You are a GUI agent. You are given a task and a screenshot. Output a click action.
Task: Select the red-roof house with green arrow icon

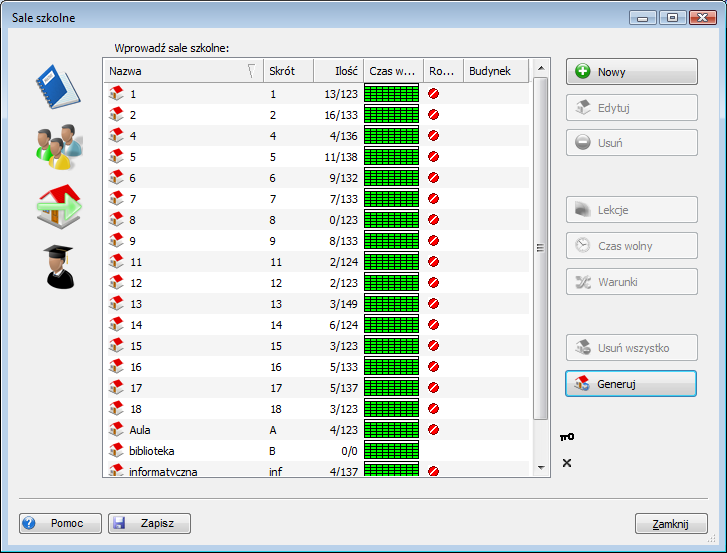tap(59, 206)
